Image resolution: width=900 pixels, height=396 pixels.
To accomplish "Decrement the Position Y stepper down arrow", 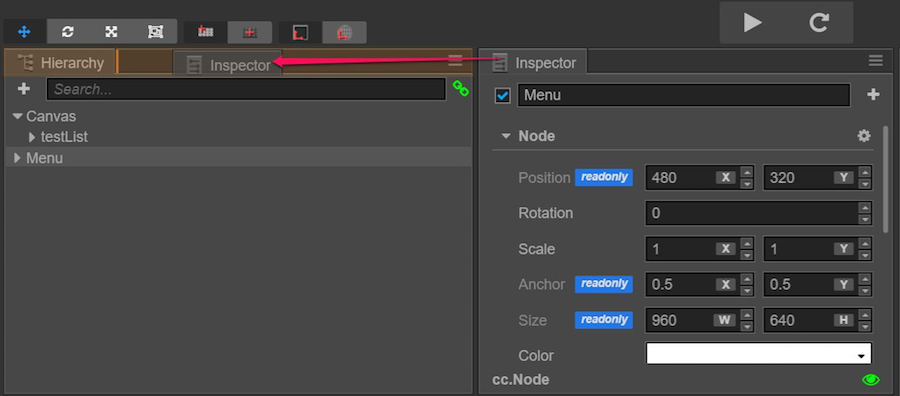I will coord(865,184).
